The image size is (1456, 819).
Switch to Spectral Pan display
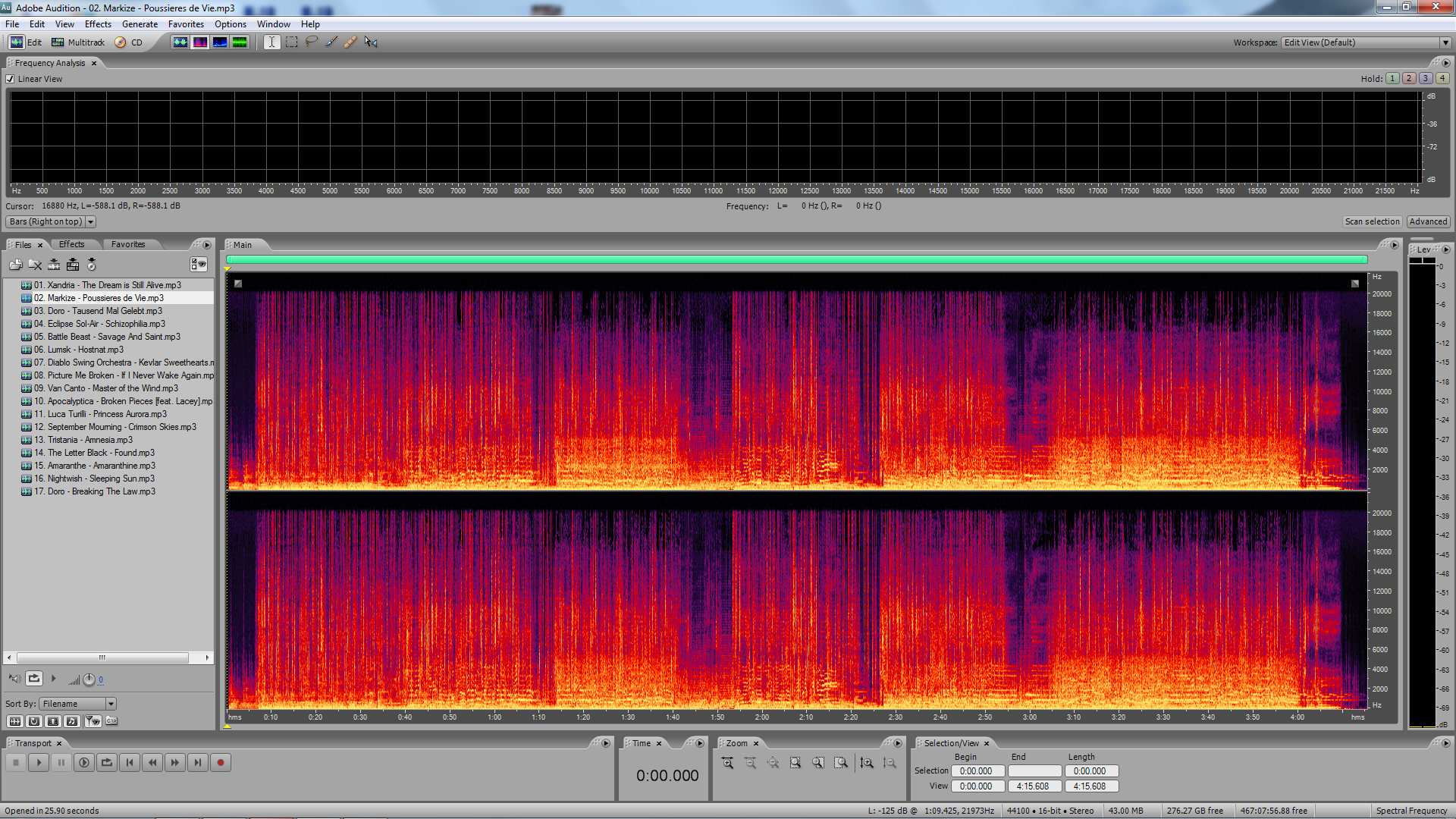coord(220,42)
